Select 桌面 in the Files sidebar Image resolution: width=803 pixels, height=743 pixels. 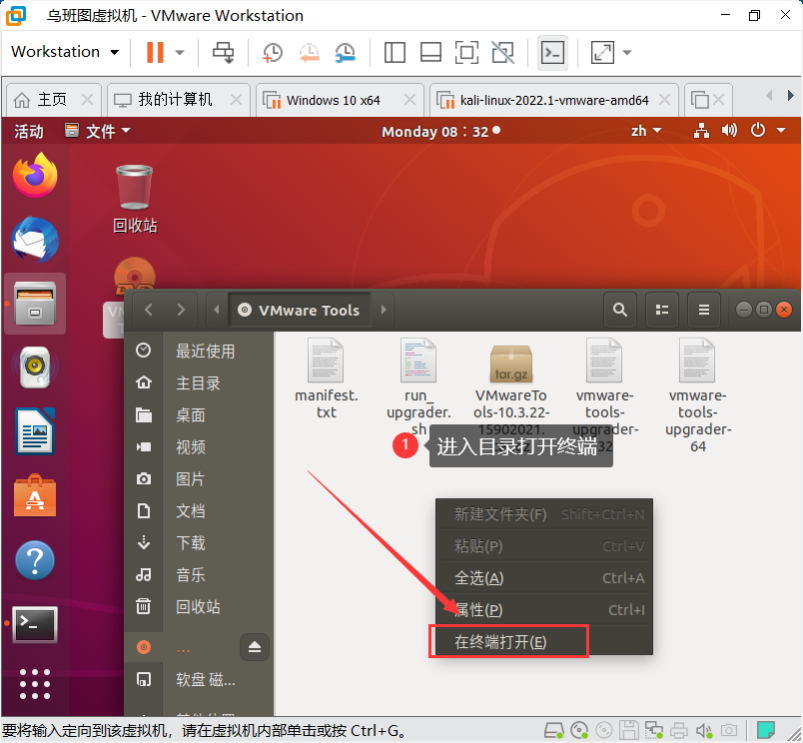coord(200,415)
